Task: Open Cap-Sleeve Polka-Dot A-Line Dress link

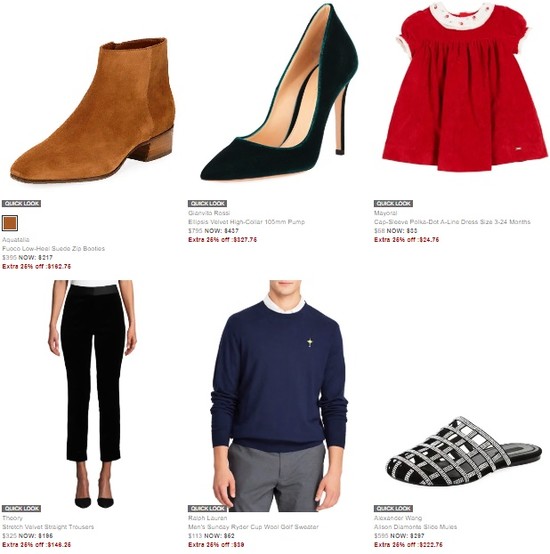Action: (452, 222)
